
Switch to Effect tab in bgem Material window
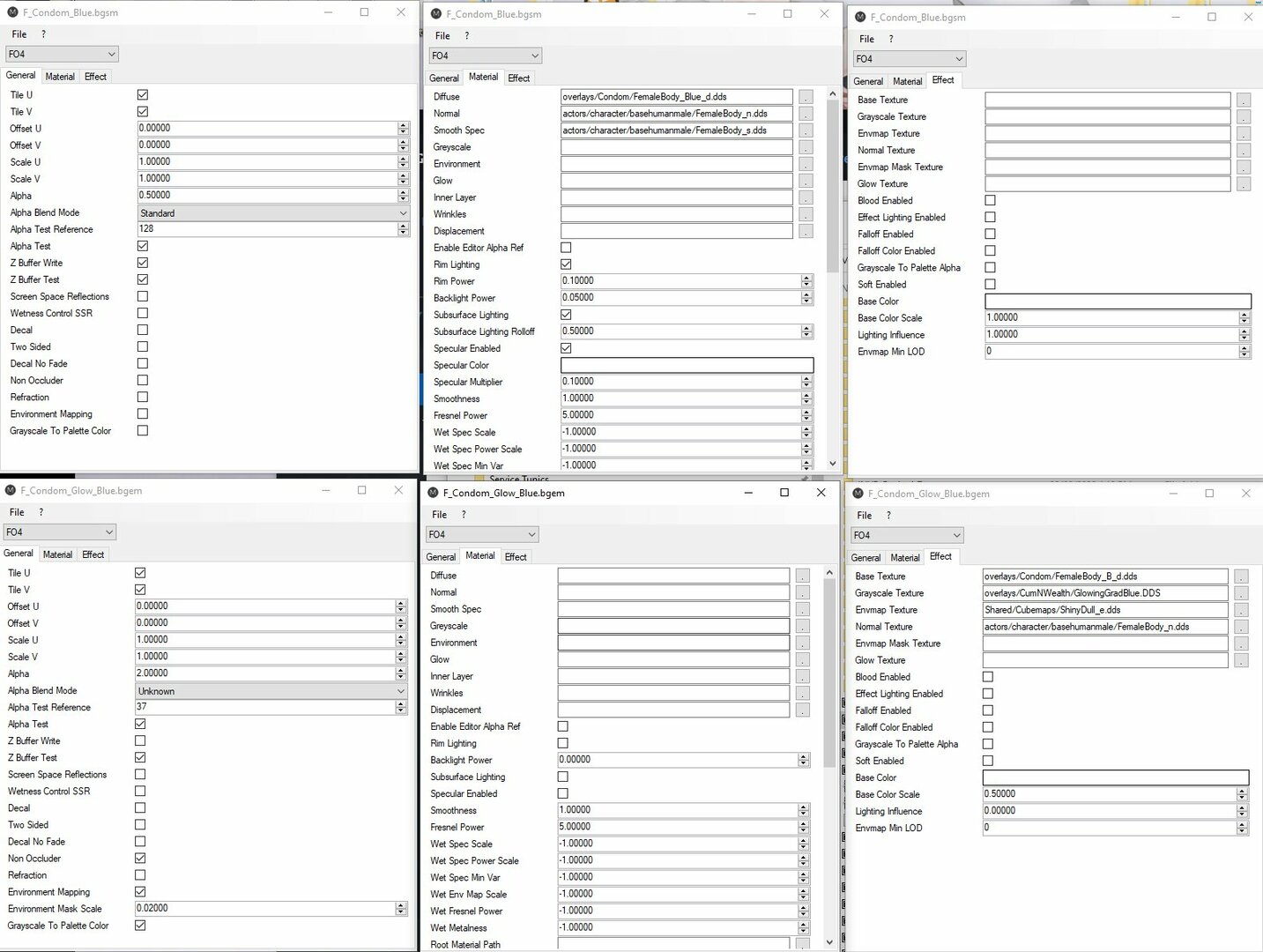pos(516,557)
